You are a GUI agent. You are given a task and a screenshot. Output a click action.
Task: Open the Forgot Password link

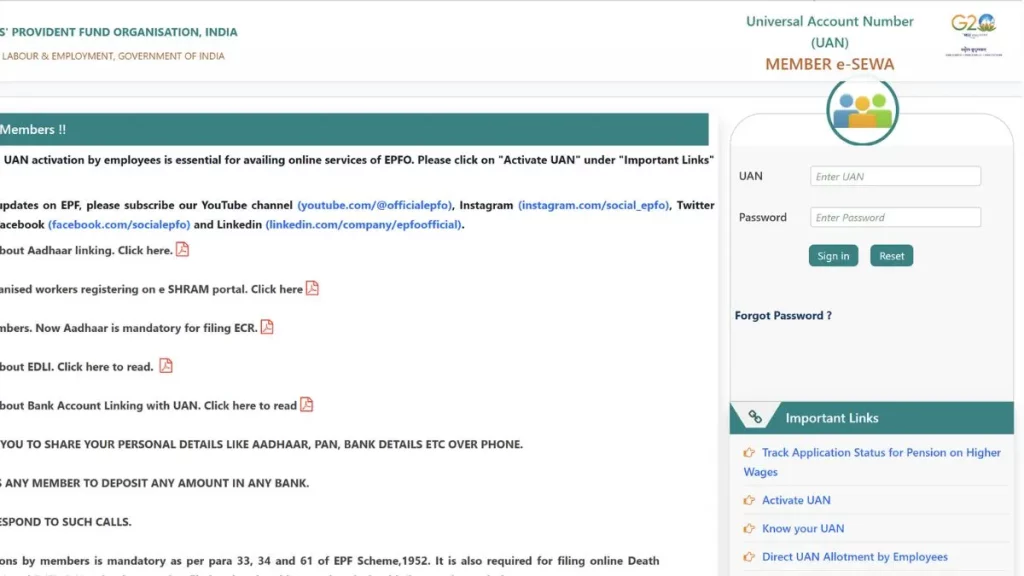click(x=783, y=316)
